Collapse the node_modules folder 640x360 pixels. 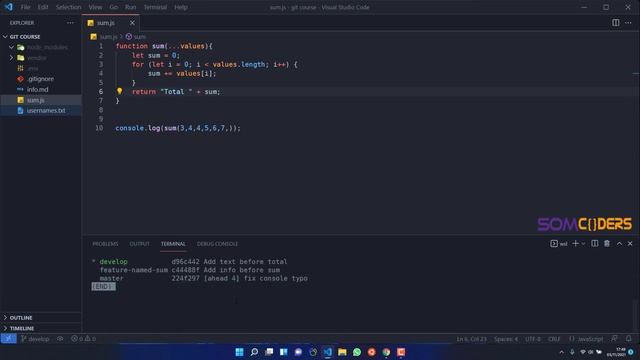(x=41, y=47)
